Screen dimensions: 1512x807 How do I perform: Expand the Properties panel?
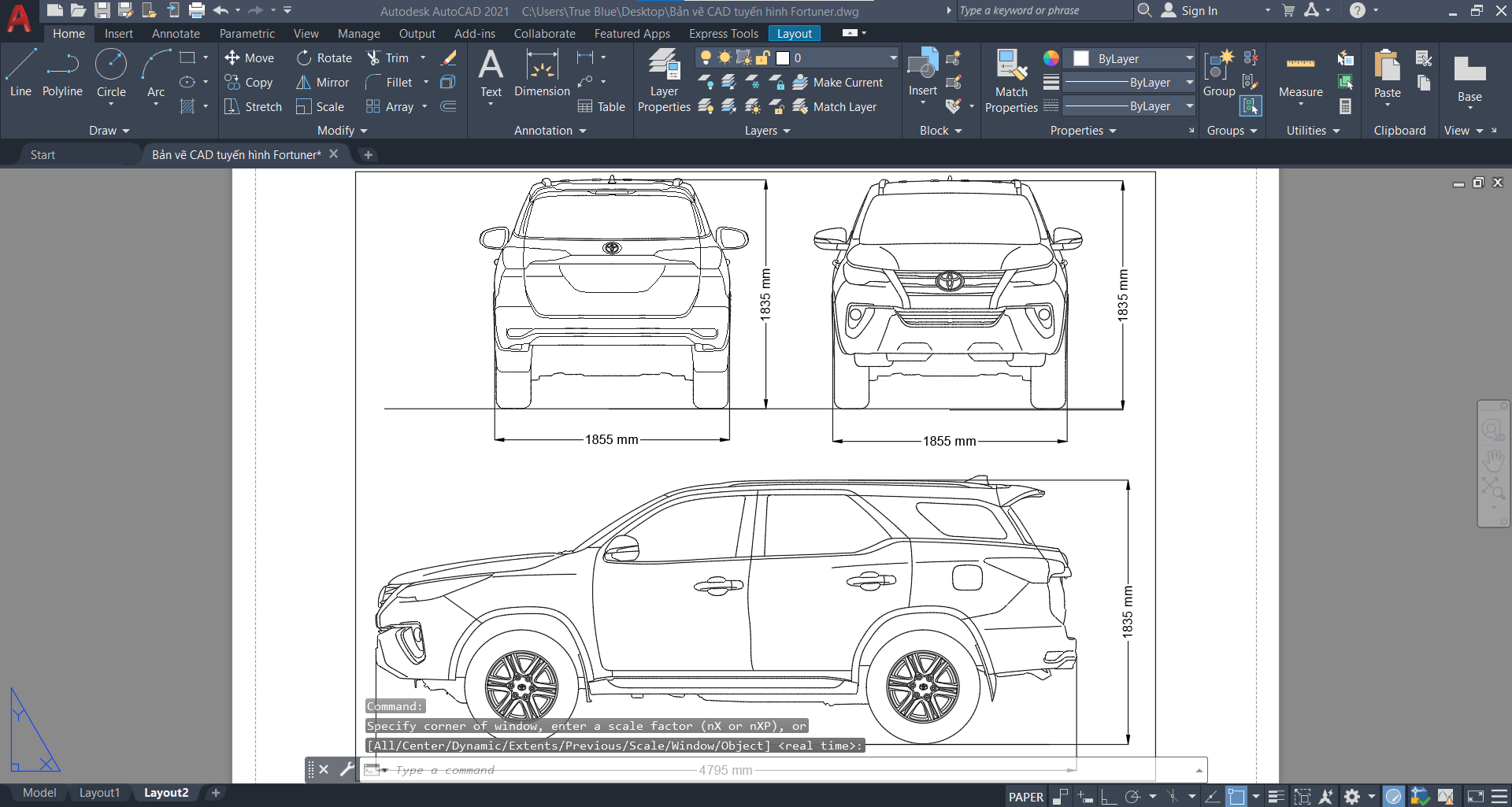1084,131
